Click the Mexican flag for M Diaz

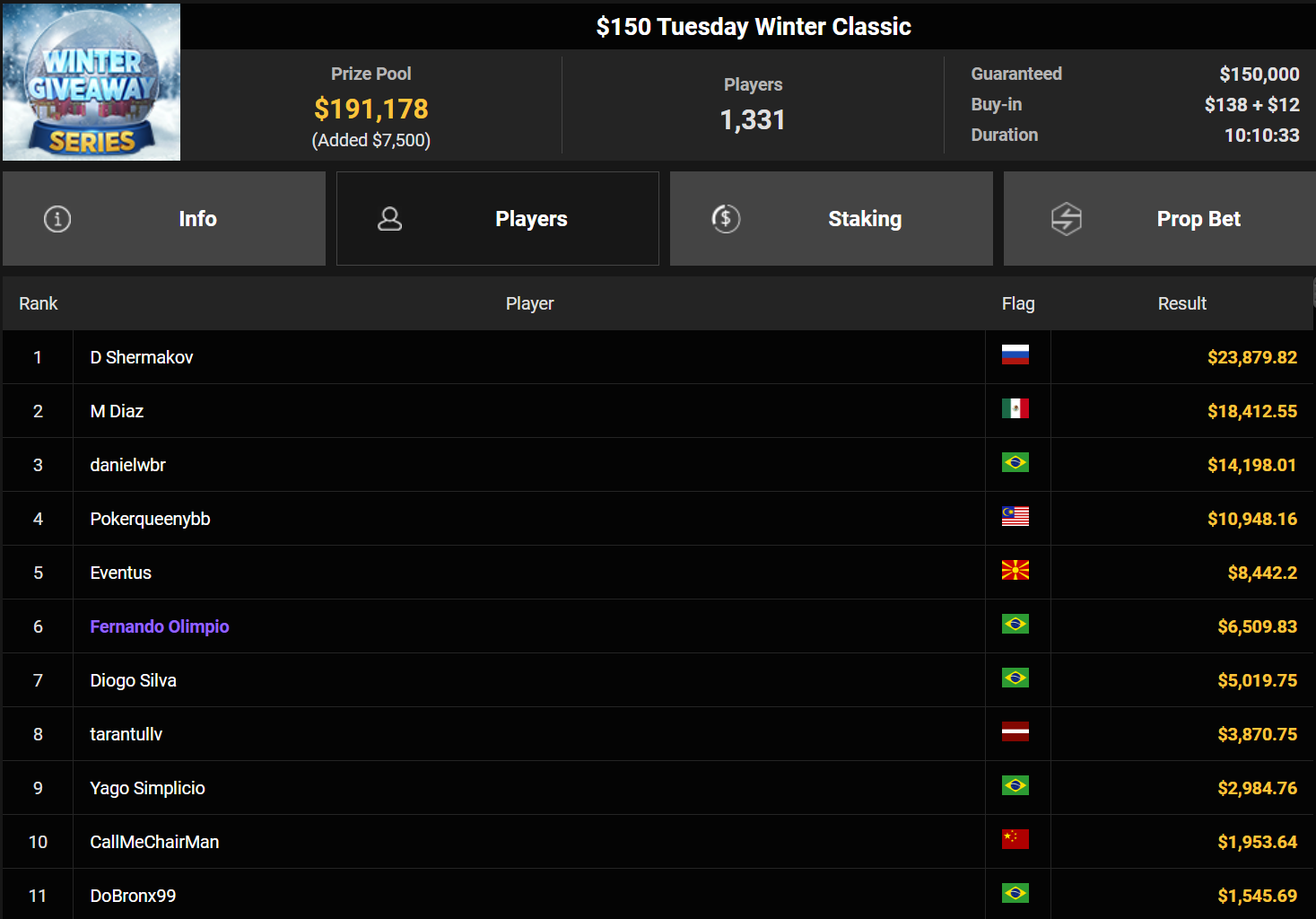(x=1015, y=409)
